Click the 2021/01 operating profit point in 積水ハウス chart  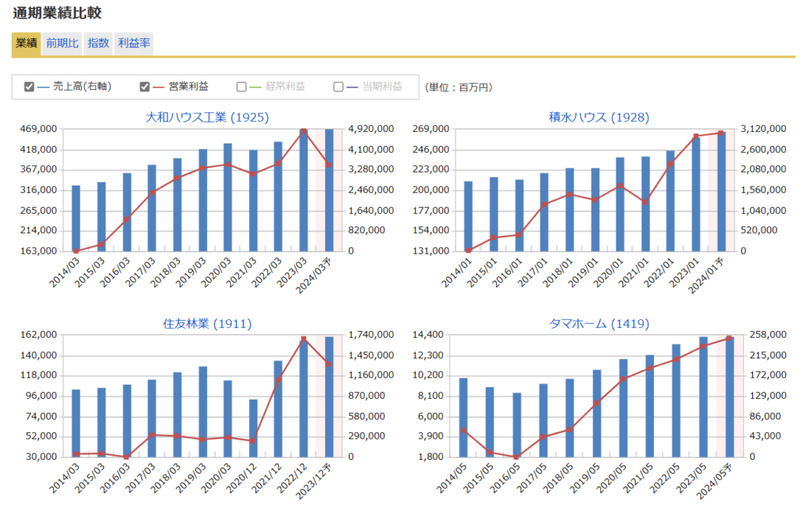tap(645, 203)
